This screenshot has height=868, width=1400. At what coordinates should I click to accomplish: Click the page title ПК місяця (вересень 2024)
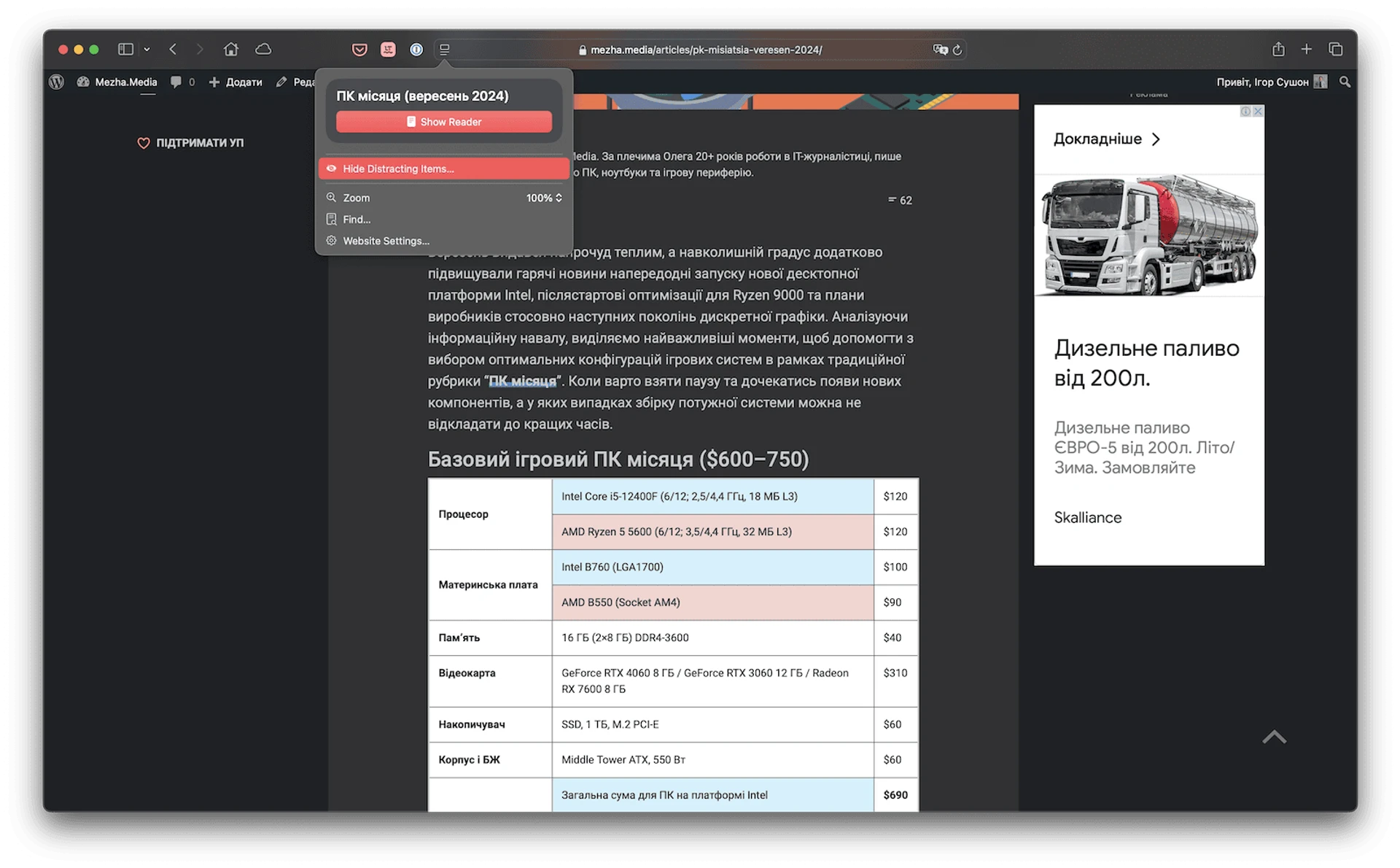tap(422, 96)
